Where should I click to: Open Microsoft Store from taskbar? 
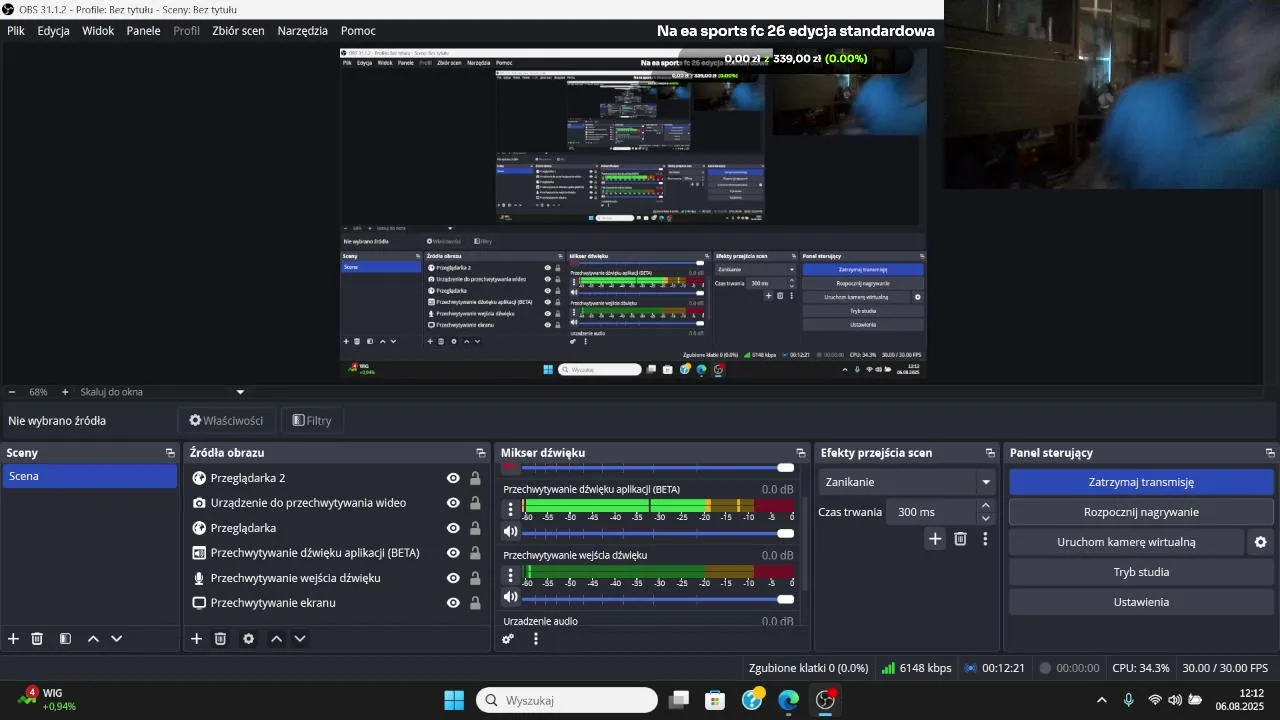715,700
